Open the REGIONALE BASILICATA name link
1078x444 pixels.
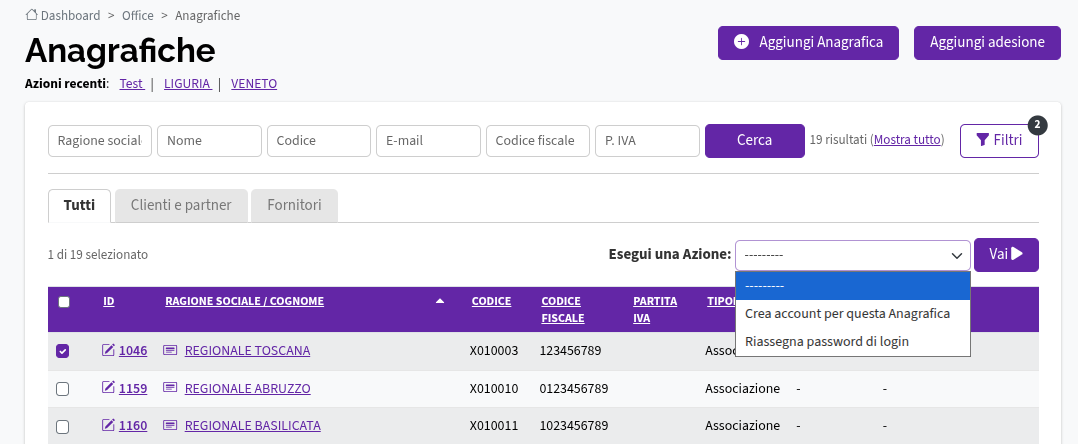pos(253,425)
